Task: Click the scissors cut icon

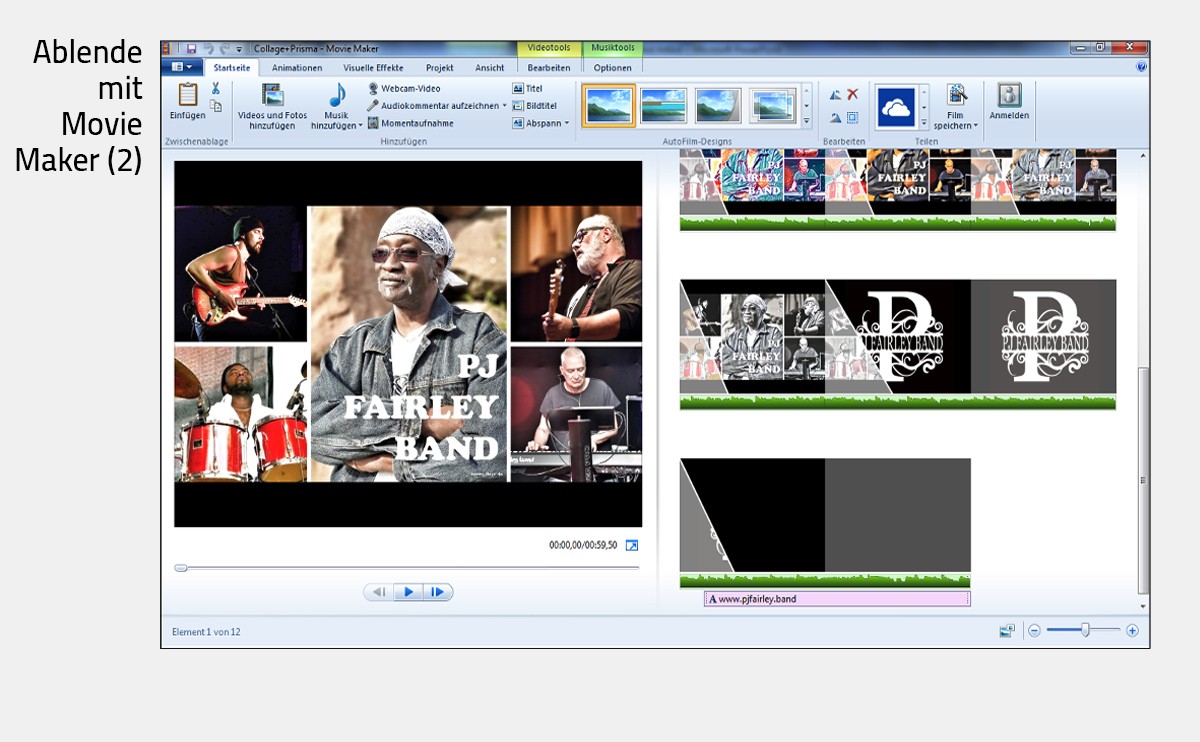Action: 215,89
